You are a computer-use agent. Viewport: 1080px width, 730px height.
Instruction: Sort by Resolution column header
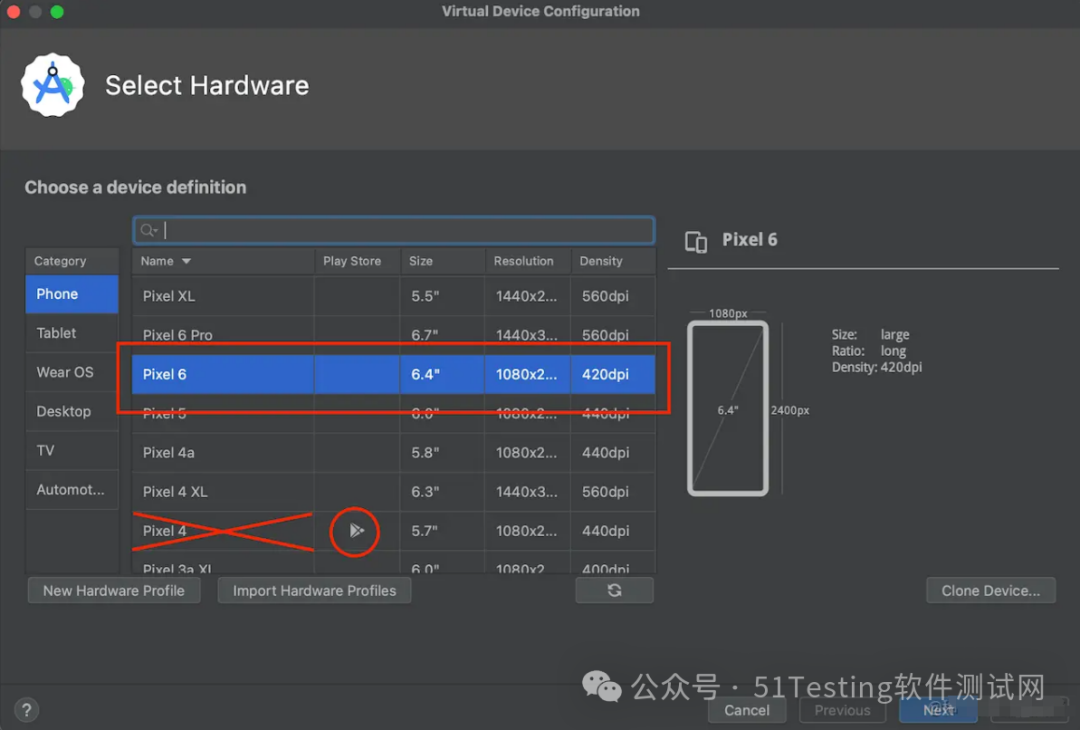(523, 261)
